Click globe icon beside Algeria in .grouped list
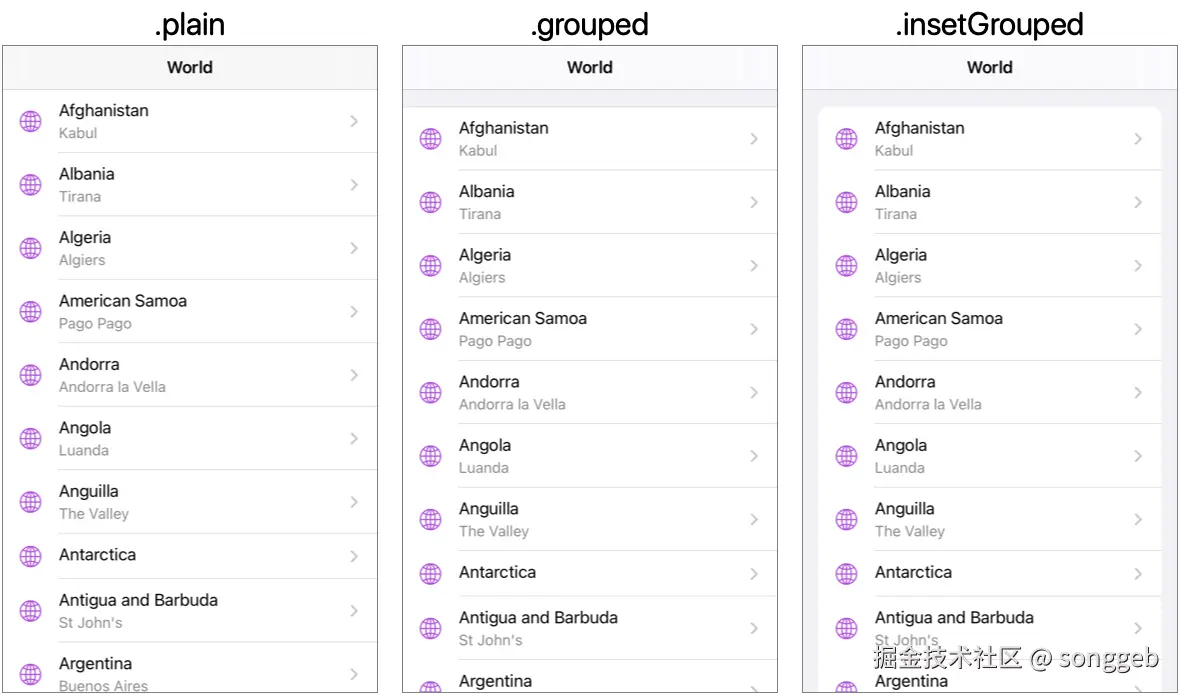This screenshot has height=694, width=1180. click(431, 266)
